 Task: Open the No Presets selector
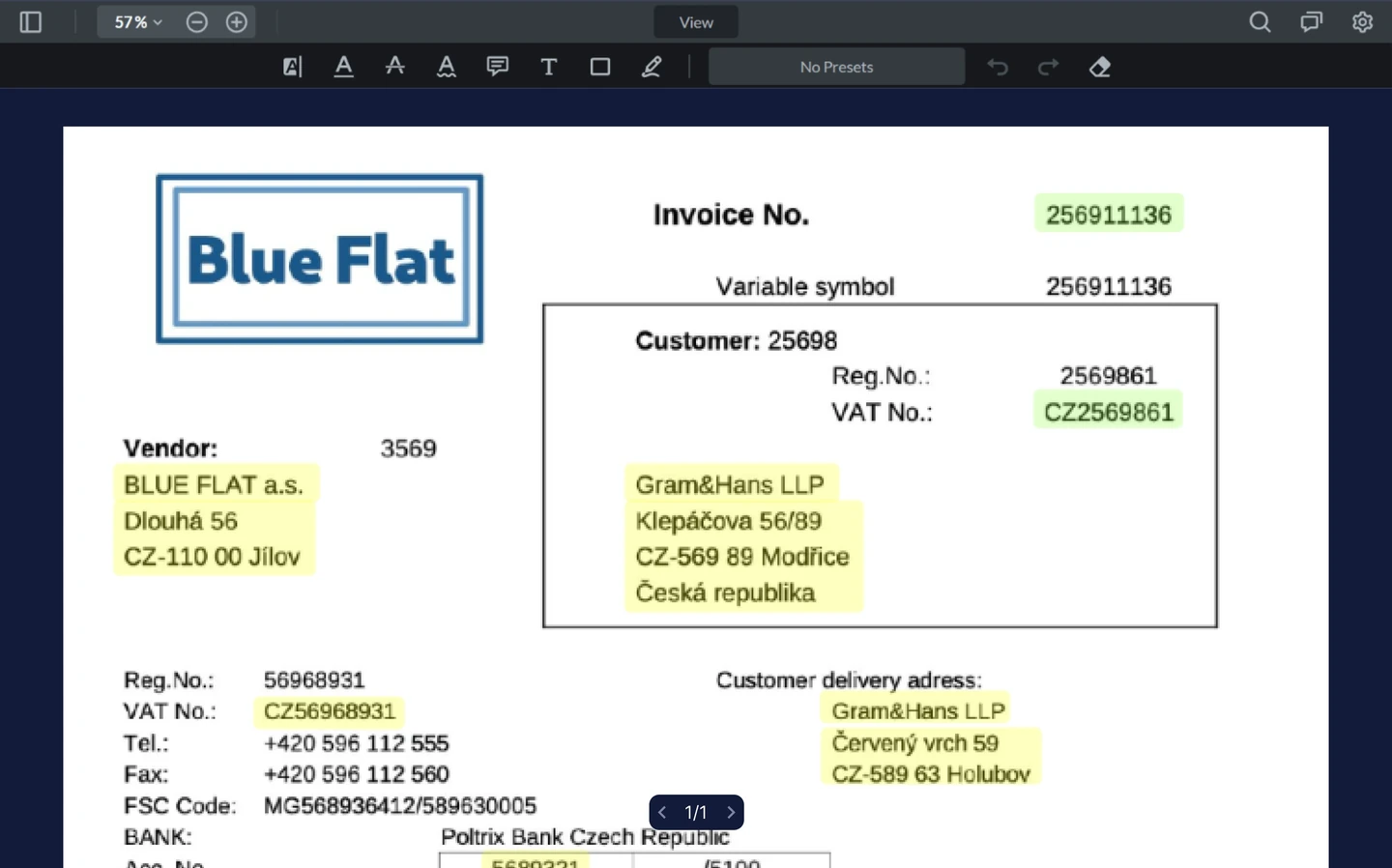coord(836,67)
